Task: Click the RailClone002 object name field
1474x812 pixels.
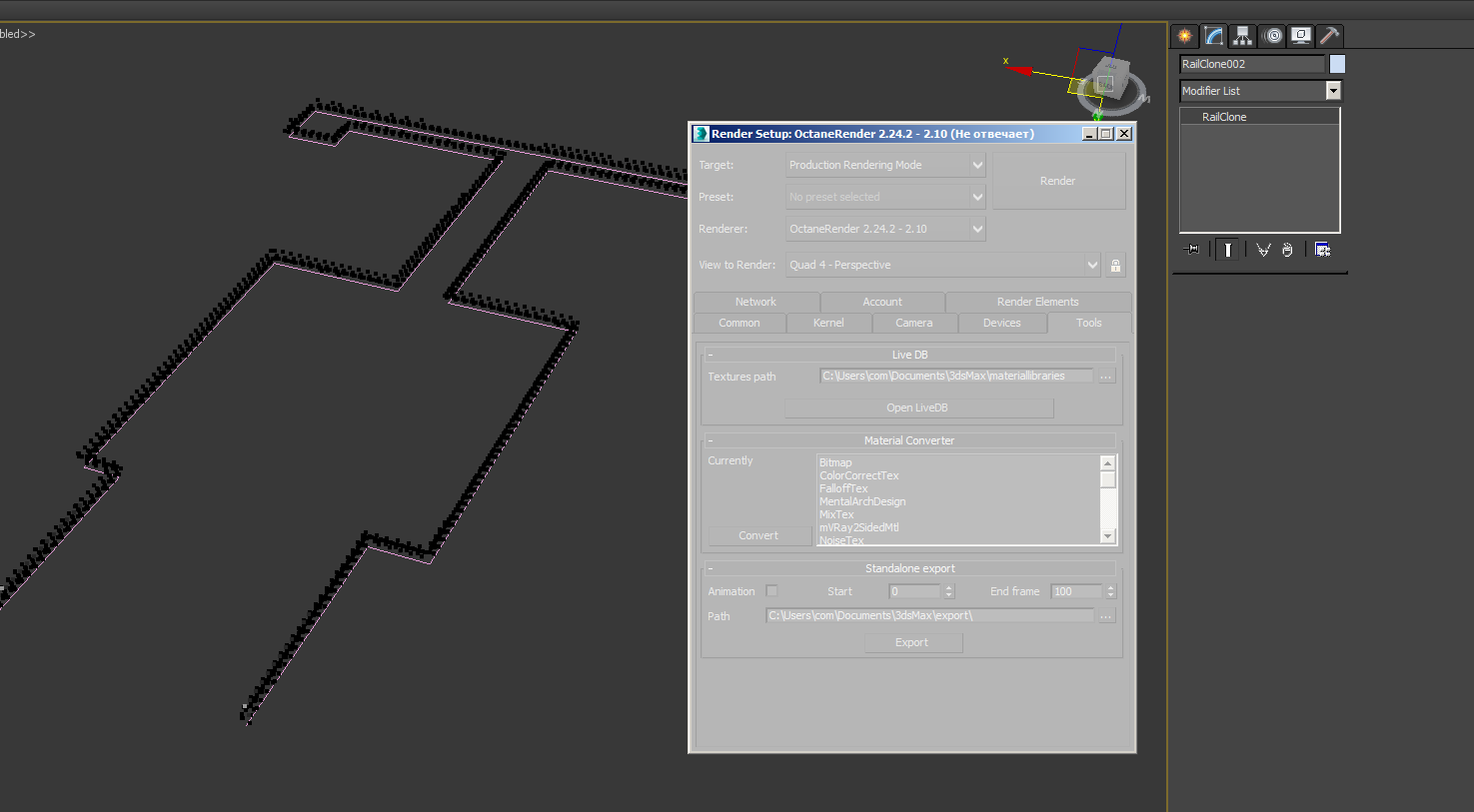Action: point(1252,64)
